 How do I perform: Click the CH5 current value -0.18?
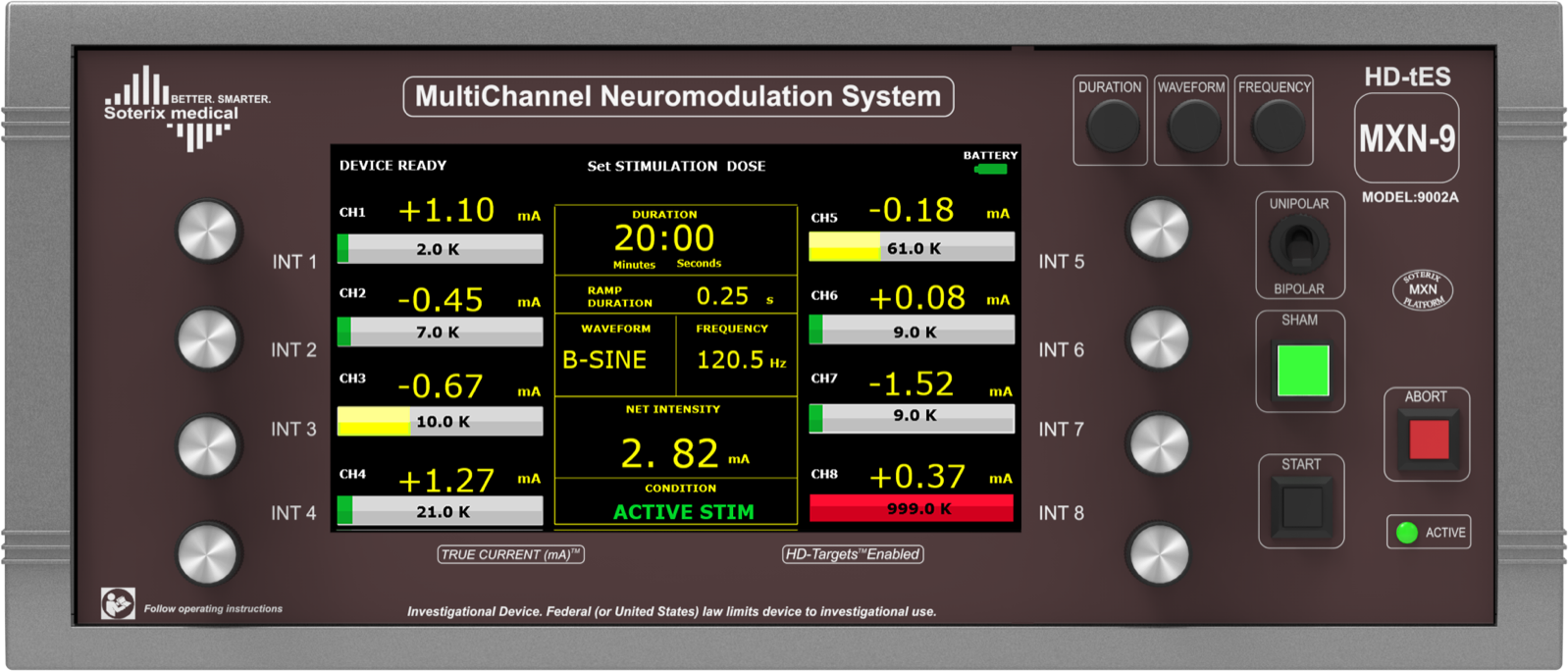point(912,209)
